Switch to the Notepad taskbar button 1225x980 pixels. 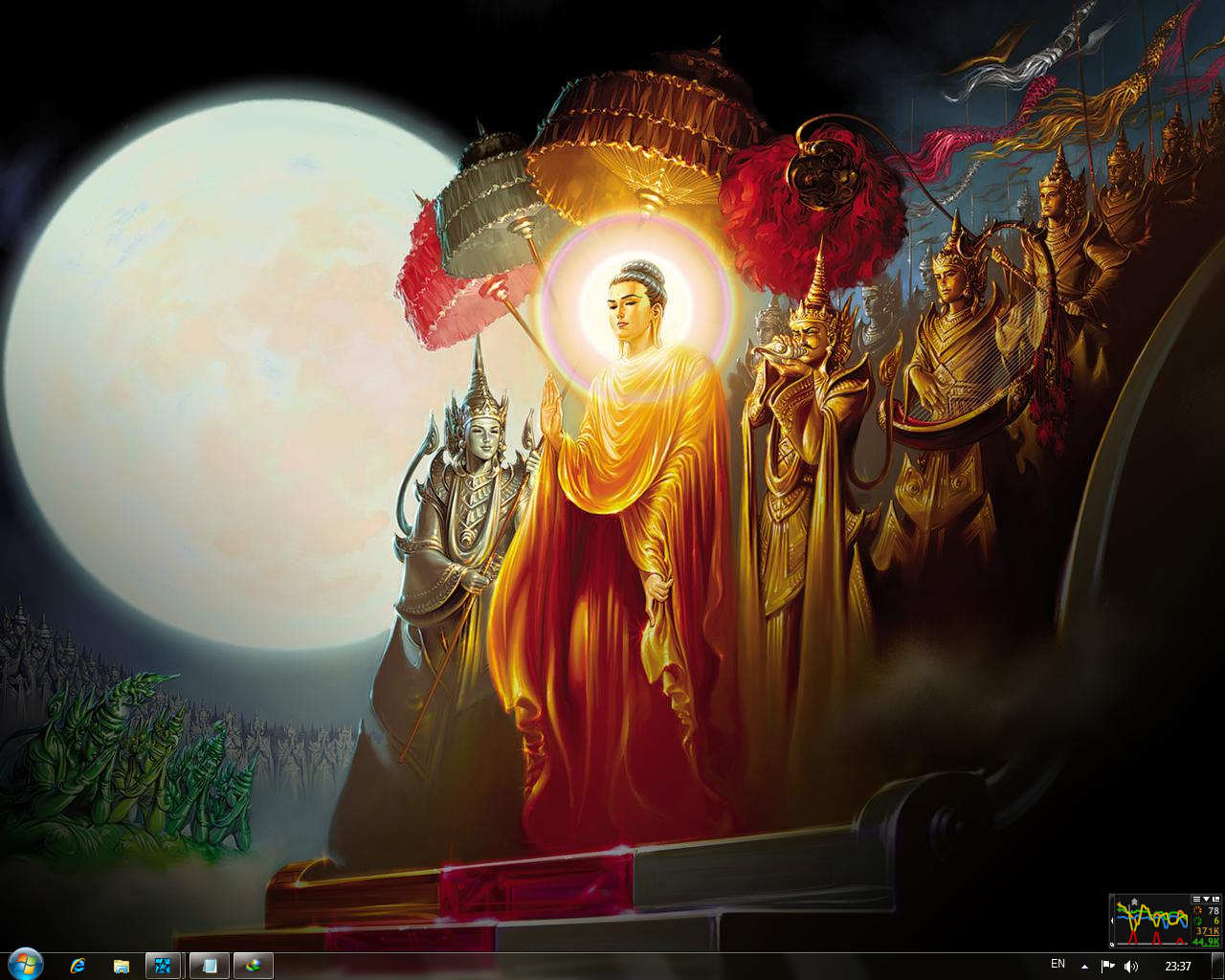click(x=209, y=966)
